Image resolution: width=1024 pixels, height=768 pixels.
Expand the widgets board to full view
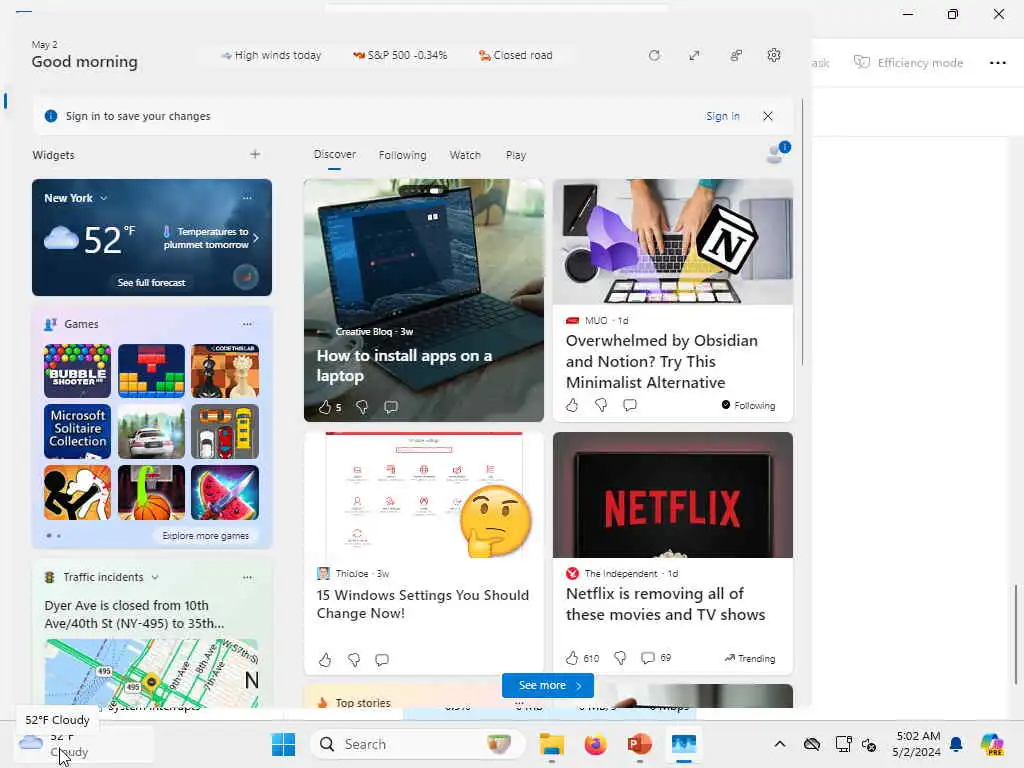tap(694, 56)
